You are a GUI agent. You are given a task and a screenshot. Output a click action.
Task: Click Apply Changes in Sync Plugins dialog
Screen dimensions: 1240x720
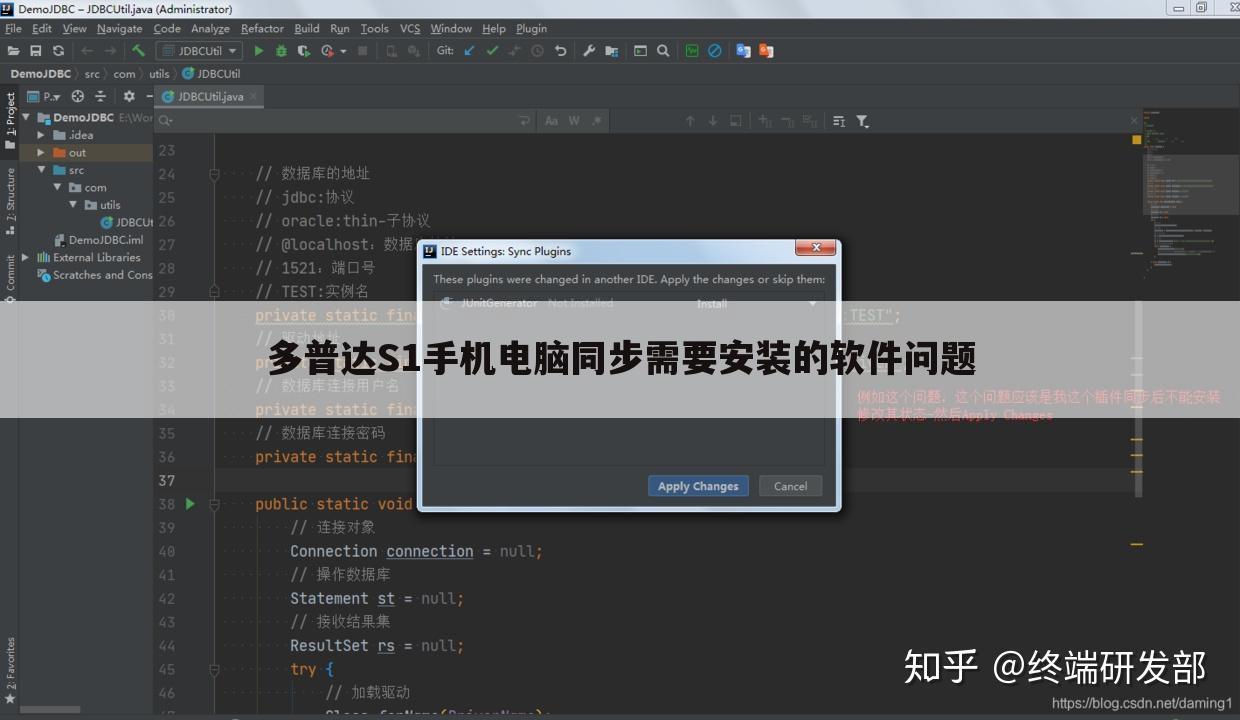pos(698,486)
